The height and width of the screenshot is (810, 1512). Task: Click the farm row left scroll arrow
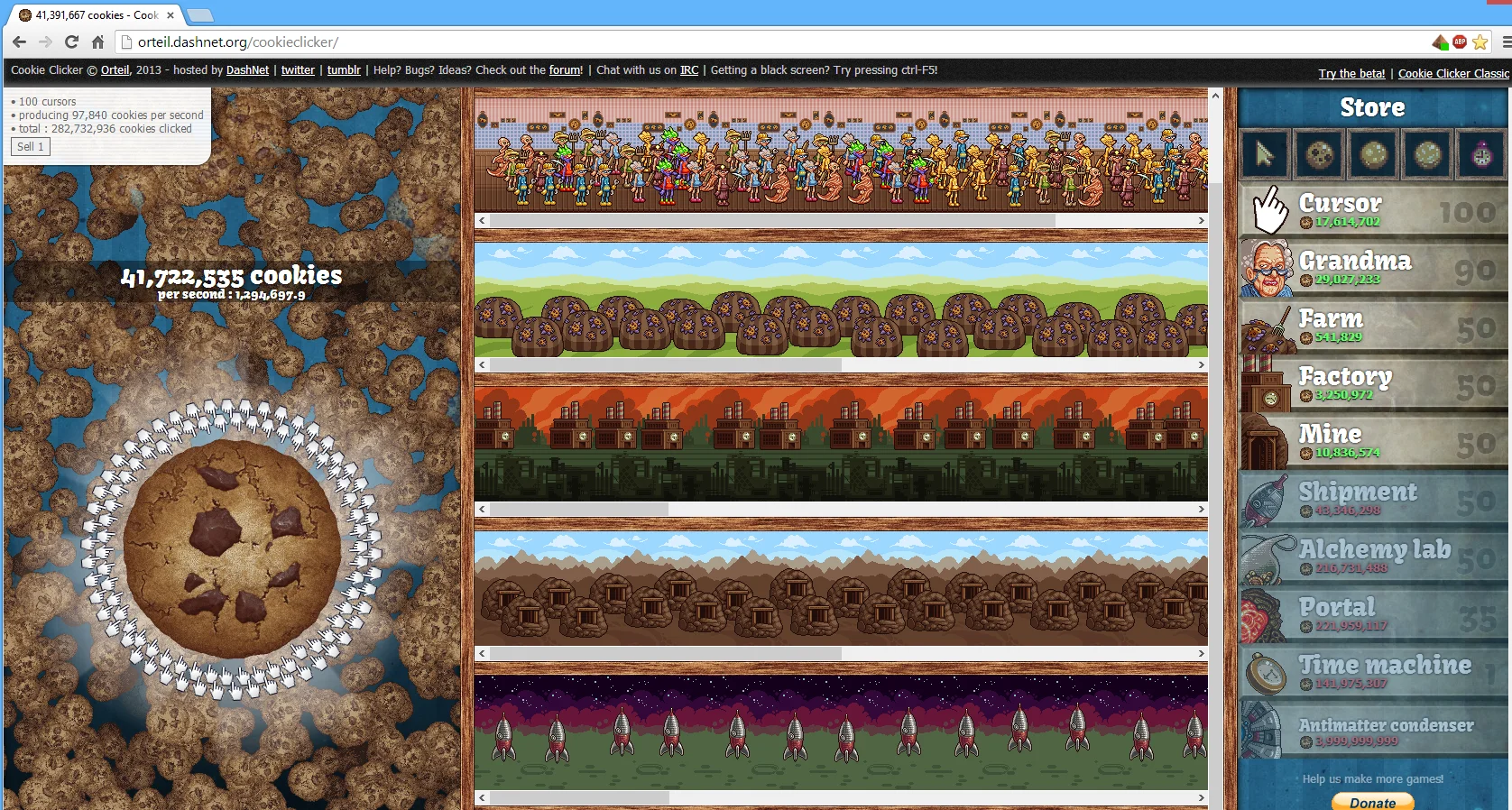pyautogui.click(x=483, y=365)
